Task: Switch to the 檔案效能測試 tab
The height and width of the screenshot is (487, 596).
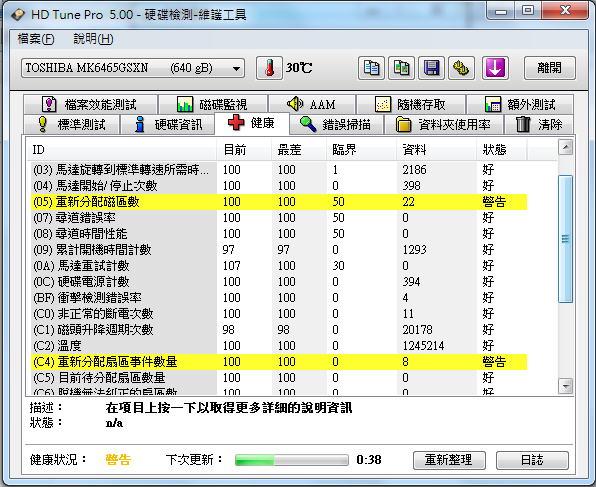Action: 90,104
